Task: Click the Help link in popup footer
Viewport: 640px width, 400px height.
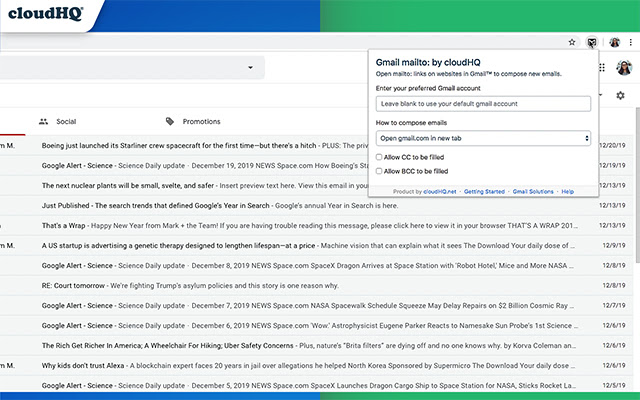Action: click(x=567, y=191)
